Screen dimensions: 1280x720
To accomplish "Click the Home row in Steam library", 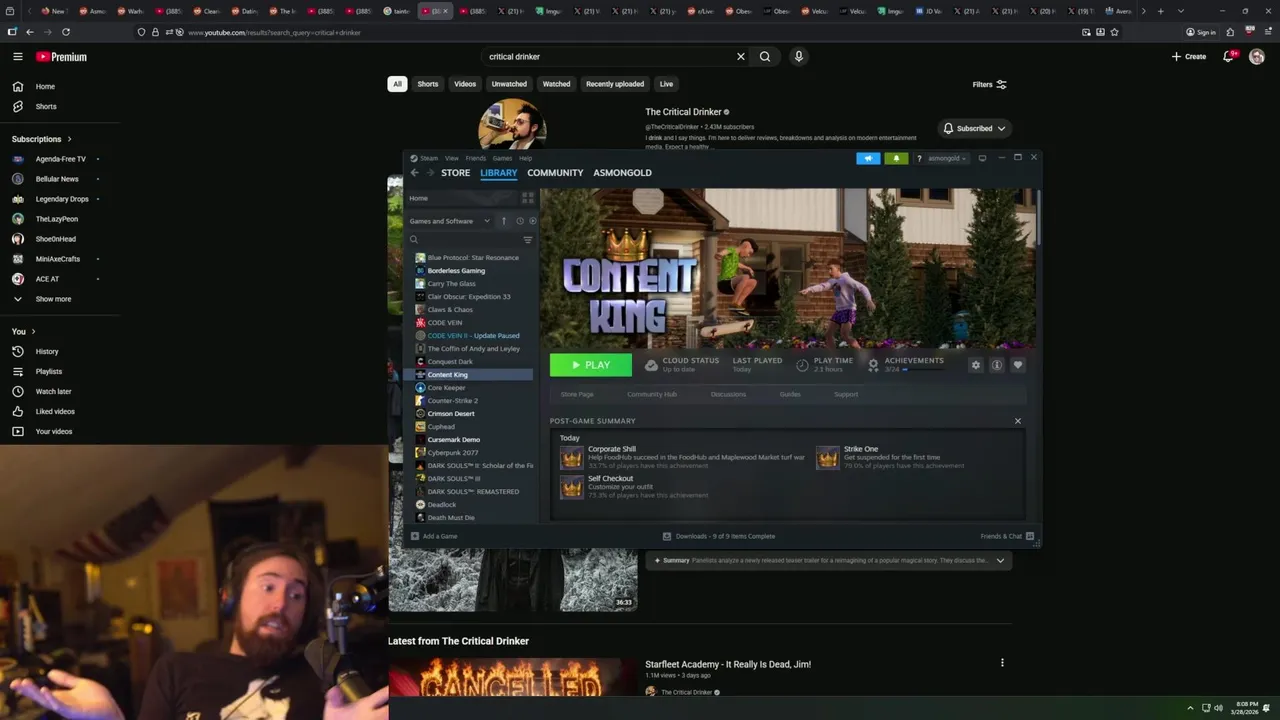I will (462, 198).
